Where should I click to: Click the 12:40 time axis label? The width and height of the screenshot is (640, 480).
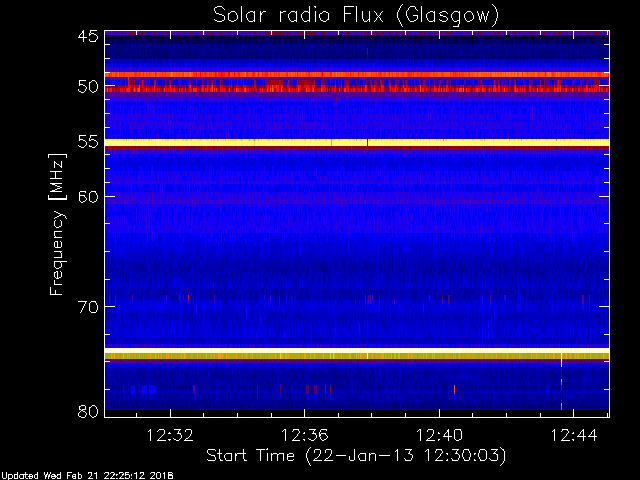click(x=439, y=435)
